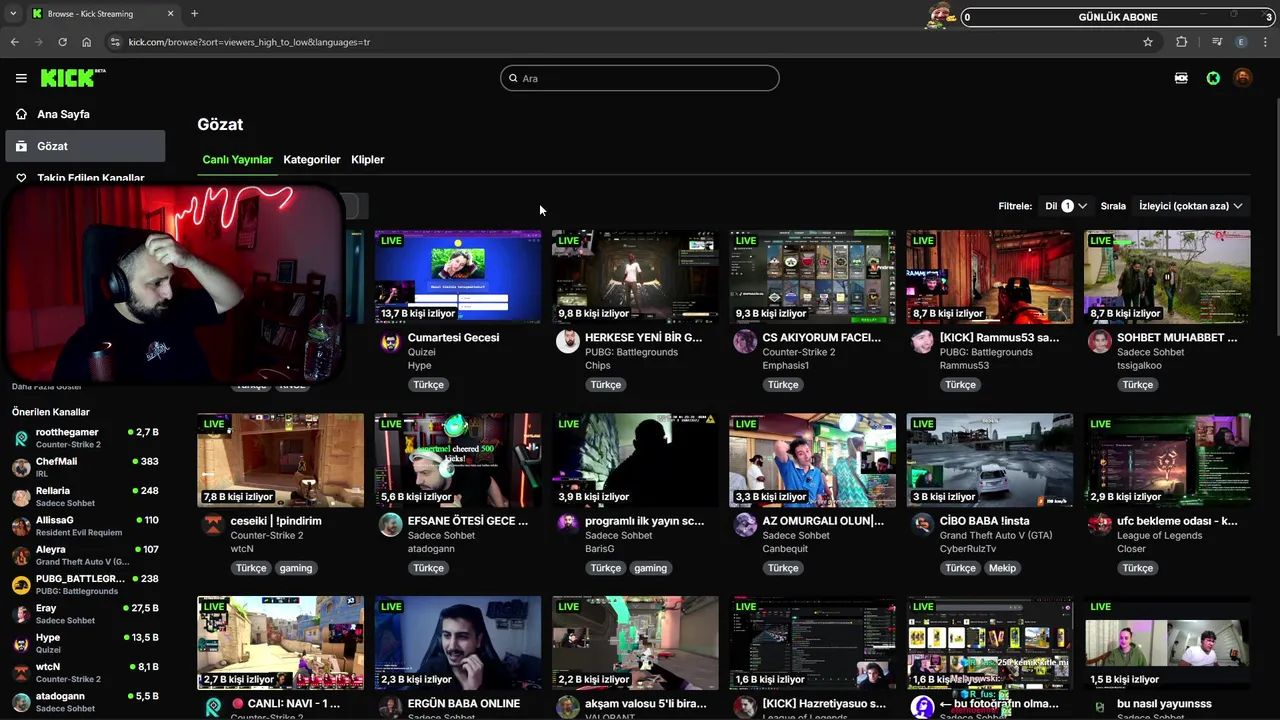This screenshot has width=1280, height=720.
Task: Focus the Ara search field
Action: coord(640,78)
